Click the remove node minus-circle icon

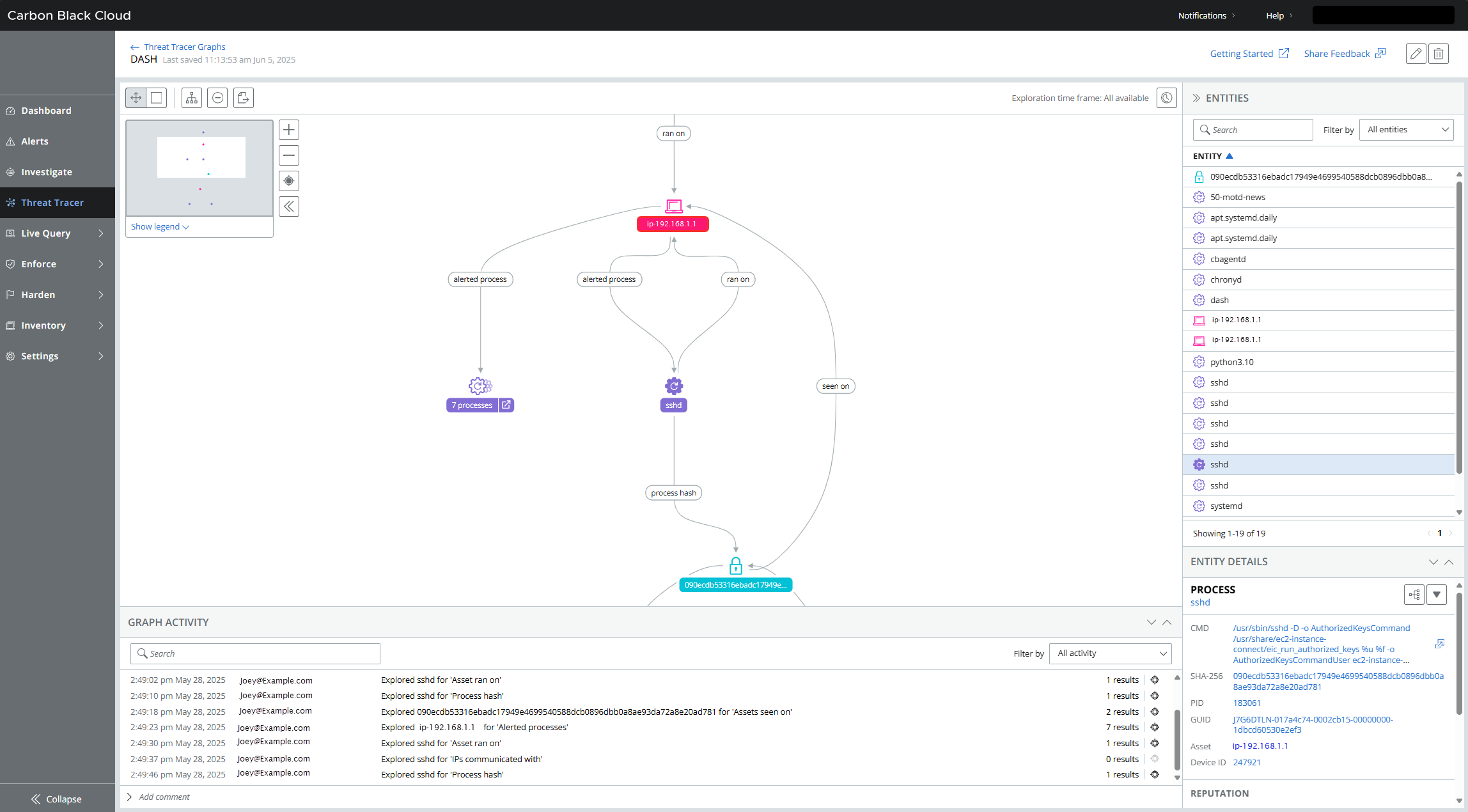[x=217, y=98]
